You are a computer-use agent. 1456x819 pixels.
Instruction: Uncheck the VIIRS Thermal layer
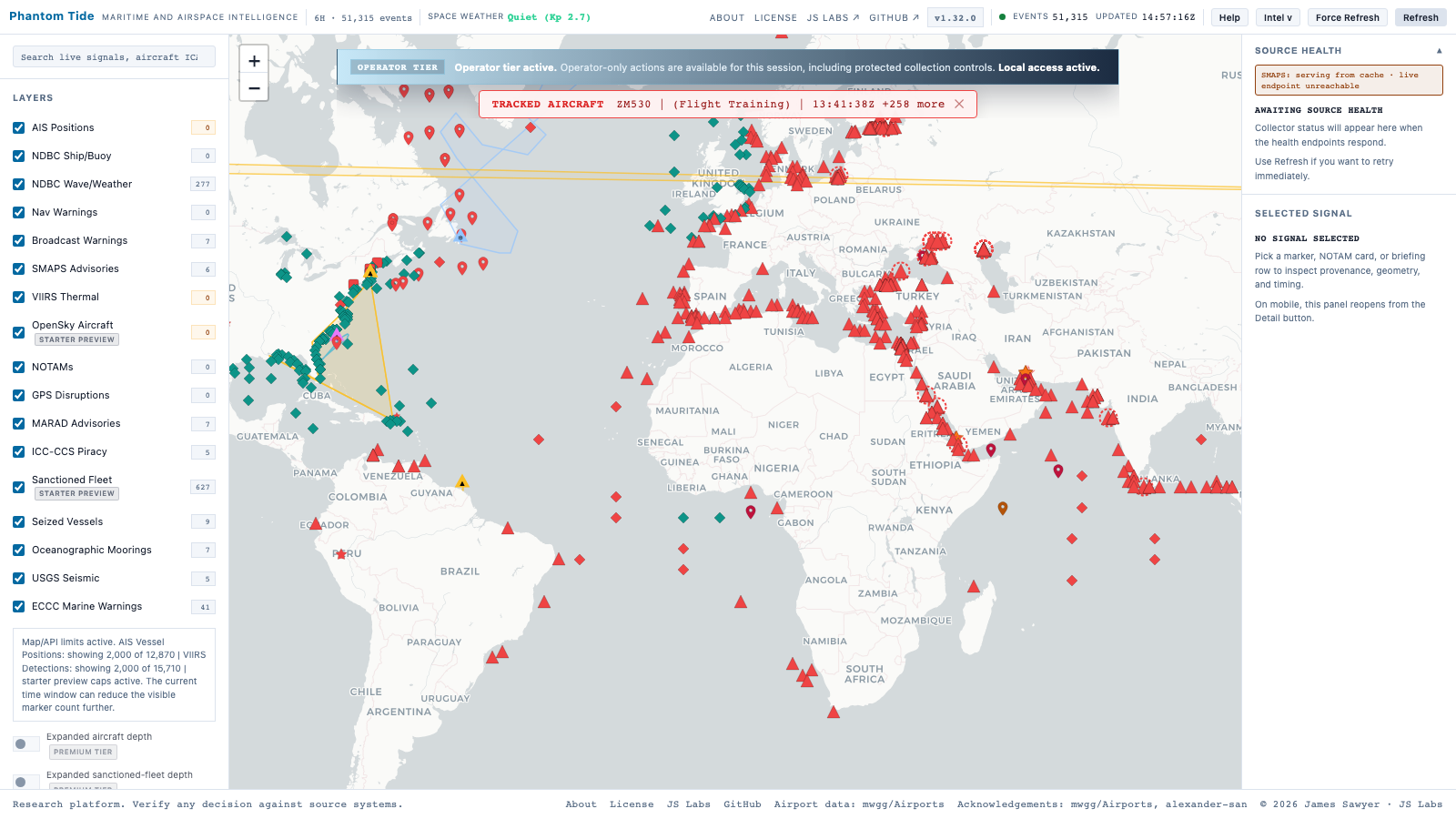19,298
